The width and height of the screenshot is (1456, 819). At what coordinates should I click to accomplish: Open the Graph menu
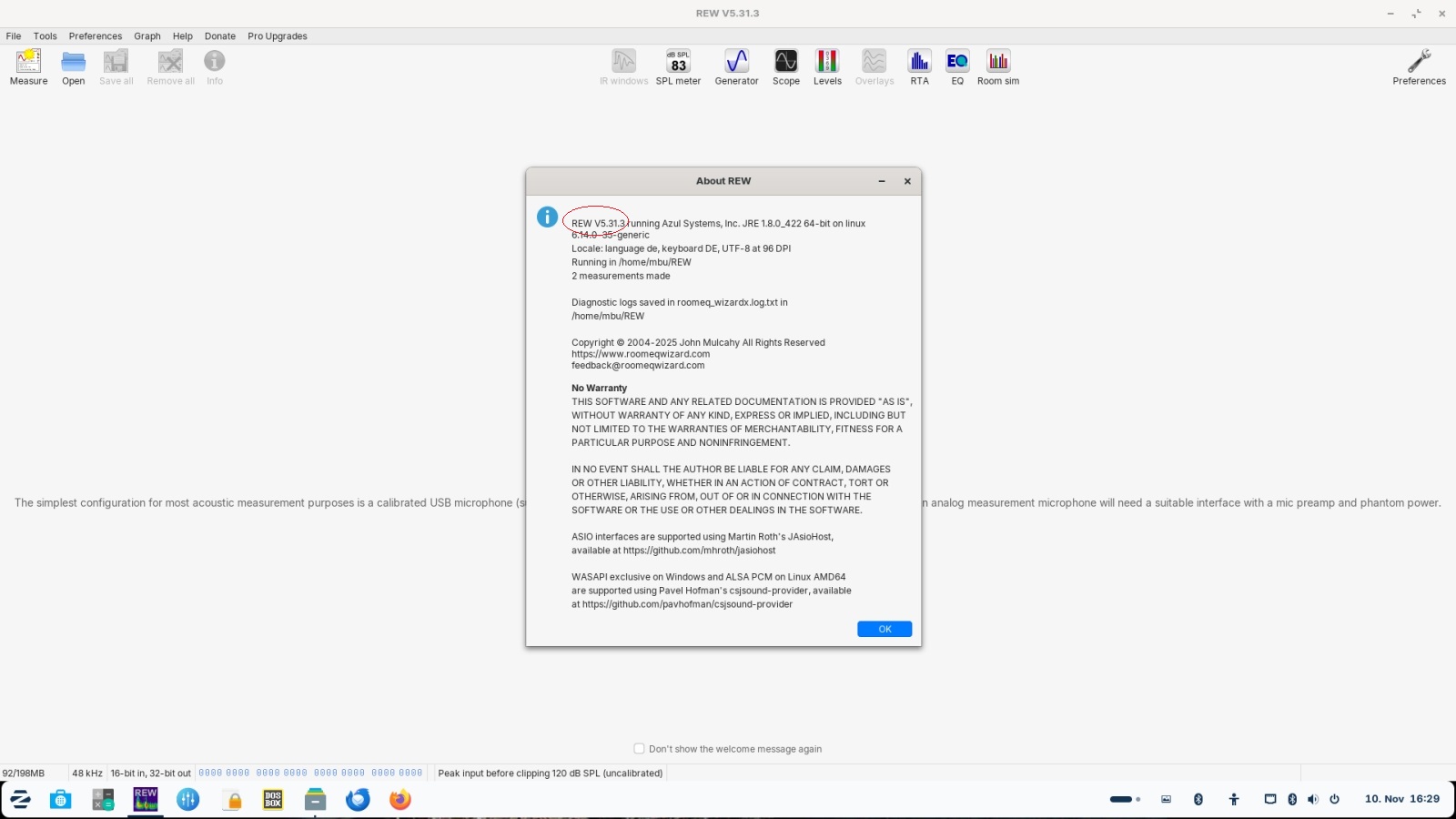147,36
